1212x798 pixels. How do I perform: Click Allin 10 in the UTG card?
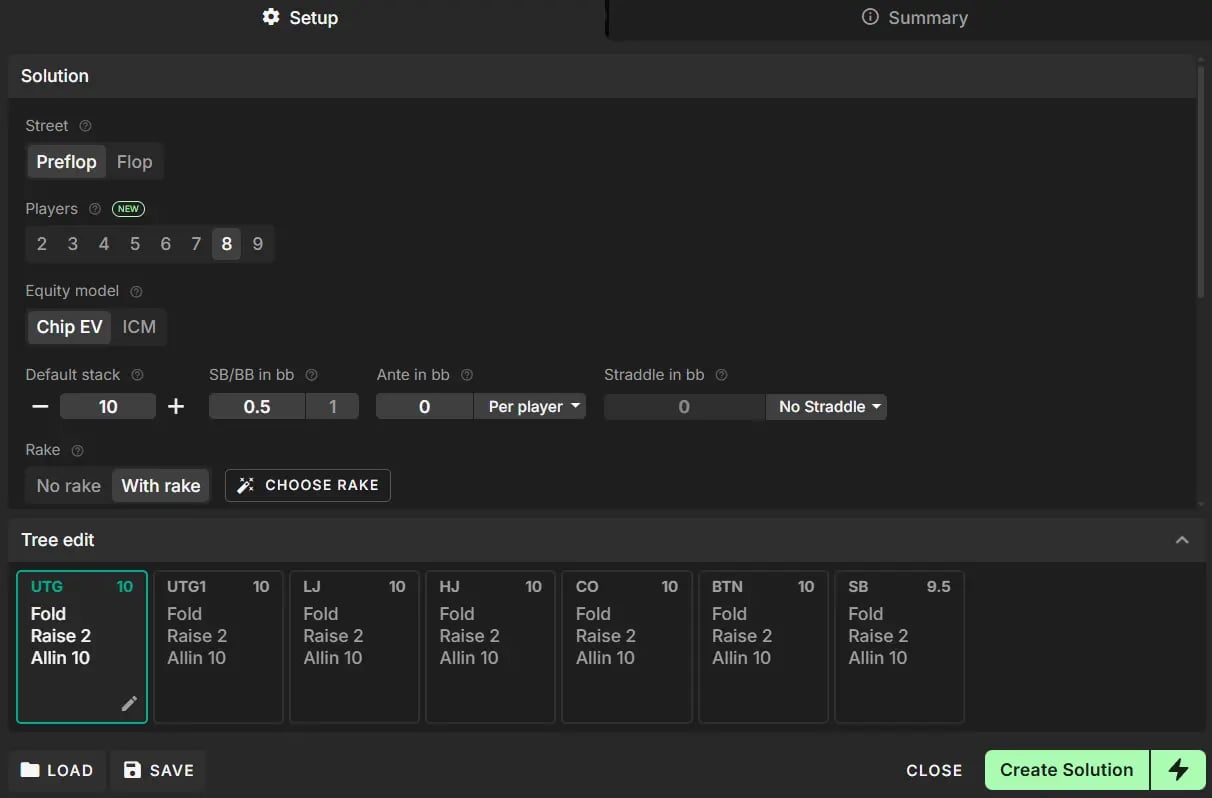tap(60, 658)
